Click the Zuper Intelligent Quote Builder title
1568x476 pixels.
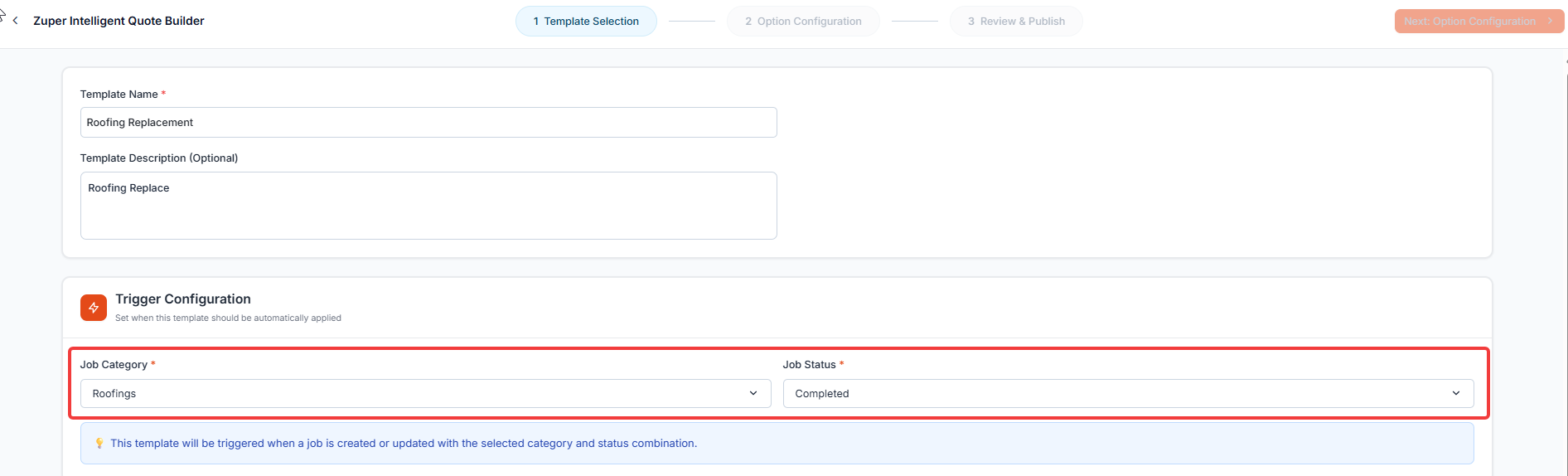pyautogui.click(x=119, y=21)
